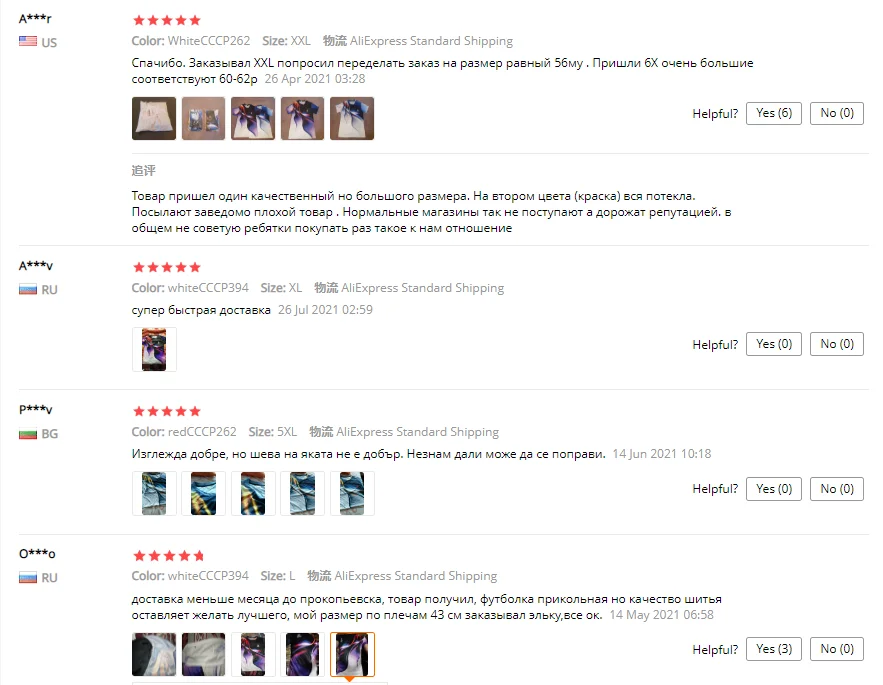
Task: Open the single photo in A***v's review
Action: coord(154,349)
